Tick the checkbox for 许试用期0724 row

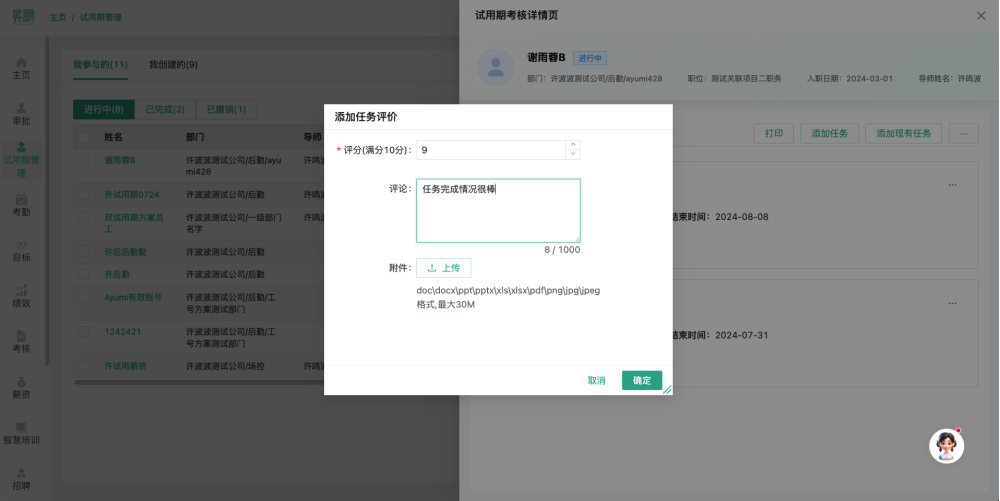[x=85, y=194]
